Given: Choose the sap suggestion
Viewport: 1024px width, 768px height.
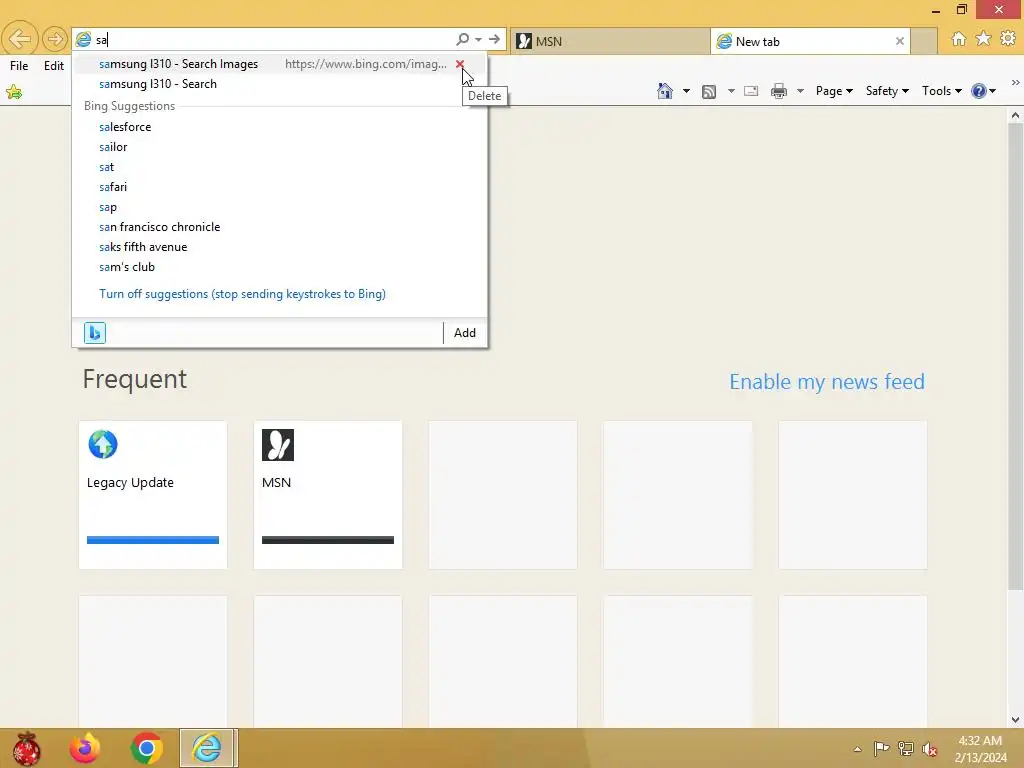Looking at the screenshot, I should (280, 207).
